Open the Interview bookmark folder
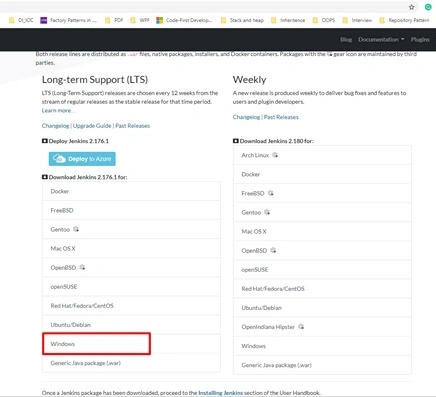 click(x=357, y=20)
